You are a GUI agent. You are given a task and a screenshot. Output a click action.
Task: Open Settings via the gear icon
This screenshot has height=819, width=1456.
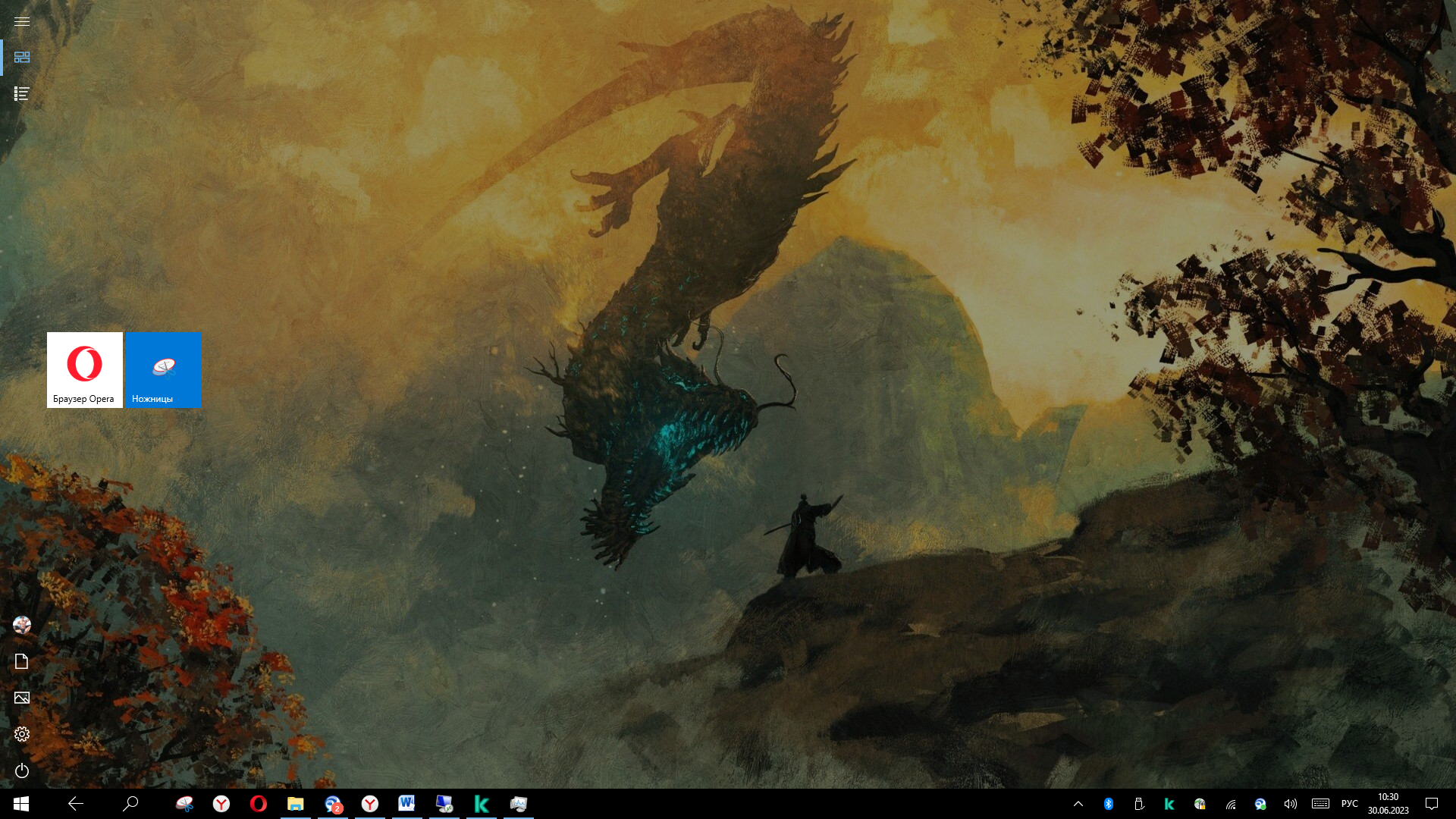tap(22, 734)
